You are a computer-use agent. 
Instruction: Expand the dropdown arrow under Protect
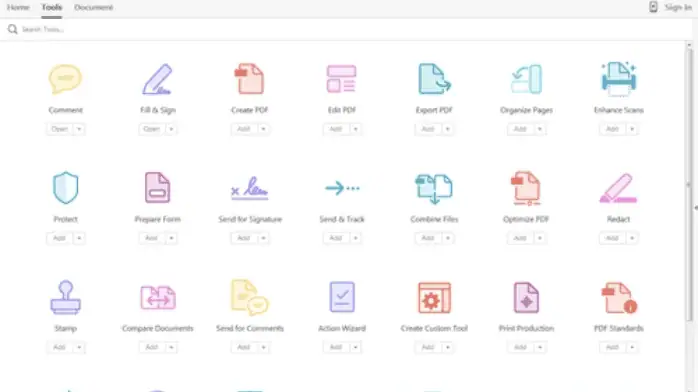click(79, 238)
